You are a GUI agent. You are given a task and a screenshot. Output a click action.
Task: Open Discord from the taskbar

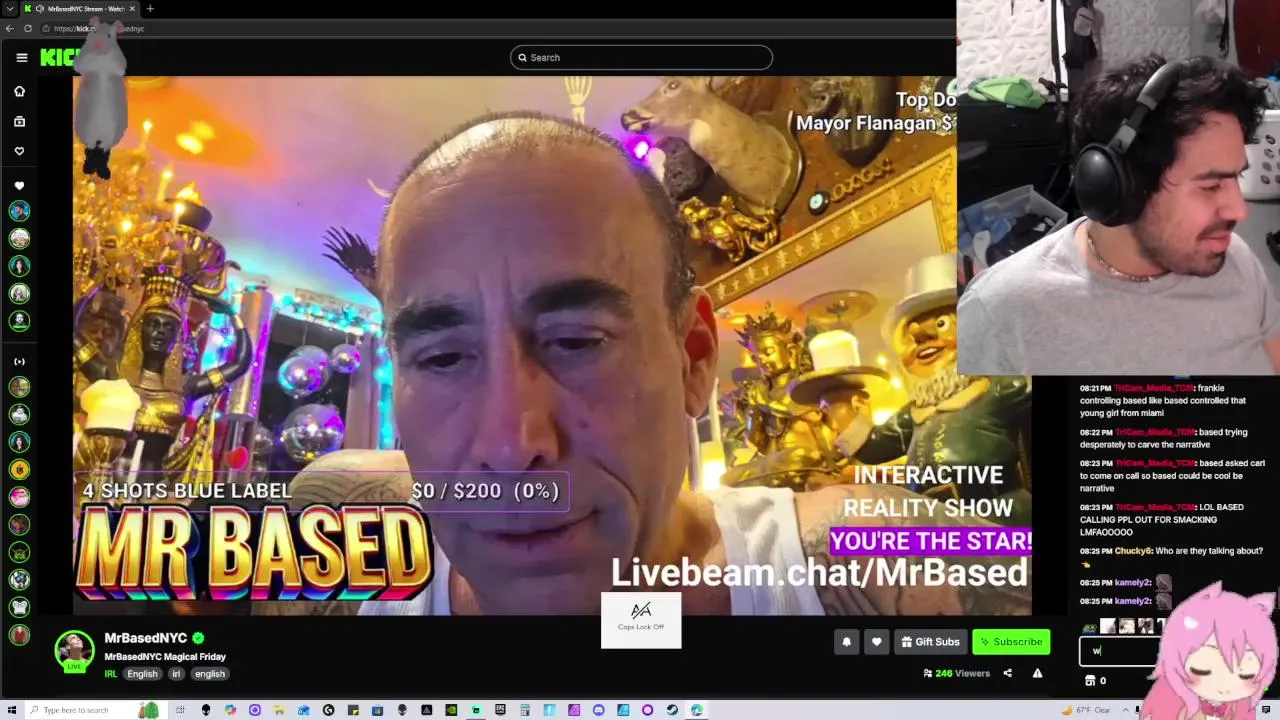click(598, 710)
